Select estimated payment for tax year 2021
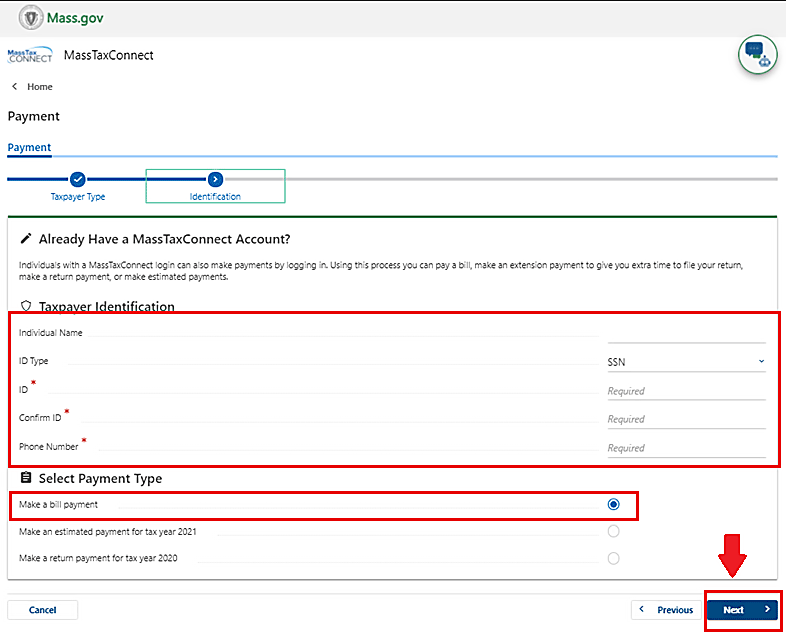Viewport: 786px width, 638px height. point(613,531)
